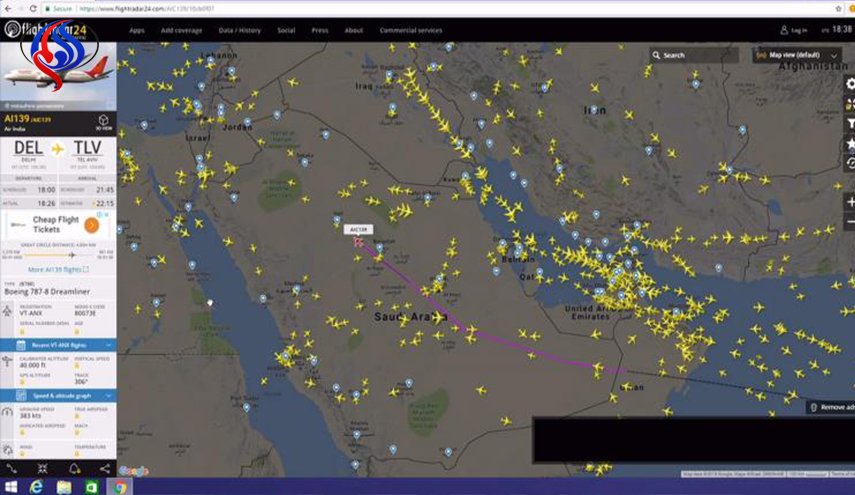Click the TLV destination airport code
The width and height of the screenshot is (855, 495).
tap(87, 148)
